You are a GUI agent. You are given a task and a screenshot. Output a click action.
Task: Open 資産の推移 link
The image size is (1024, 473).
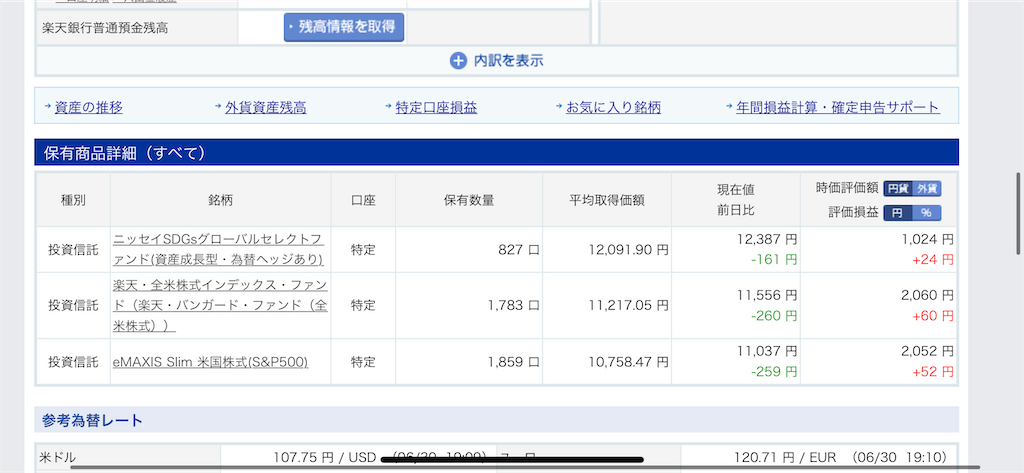coord(89,107)
